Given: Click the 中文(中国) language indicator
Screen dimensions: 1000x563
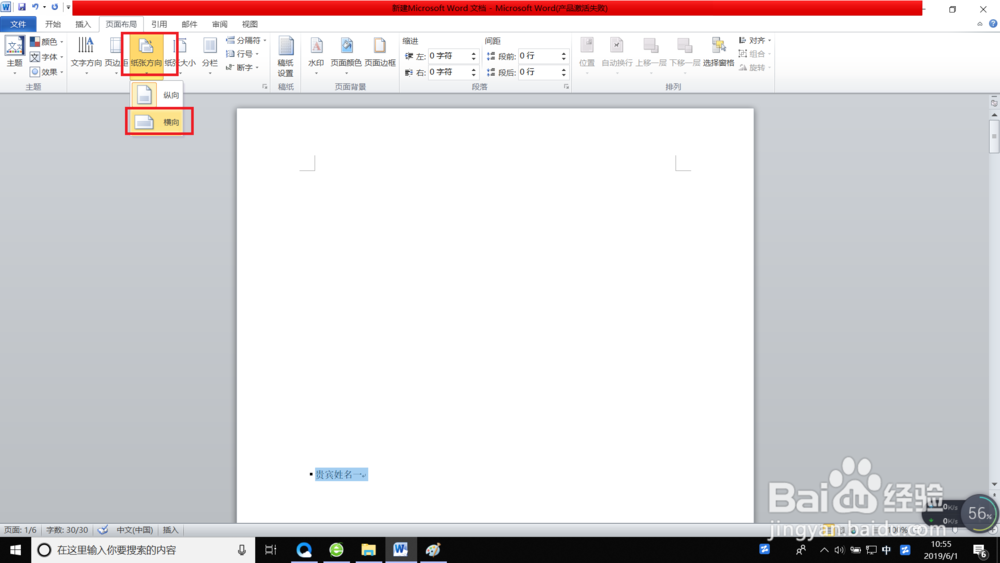Looking at the screenshot, I should 134,530.
